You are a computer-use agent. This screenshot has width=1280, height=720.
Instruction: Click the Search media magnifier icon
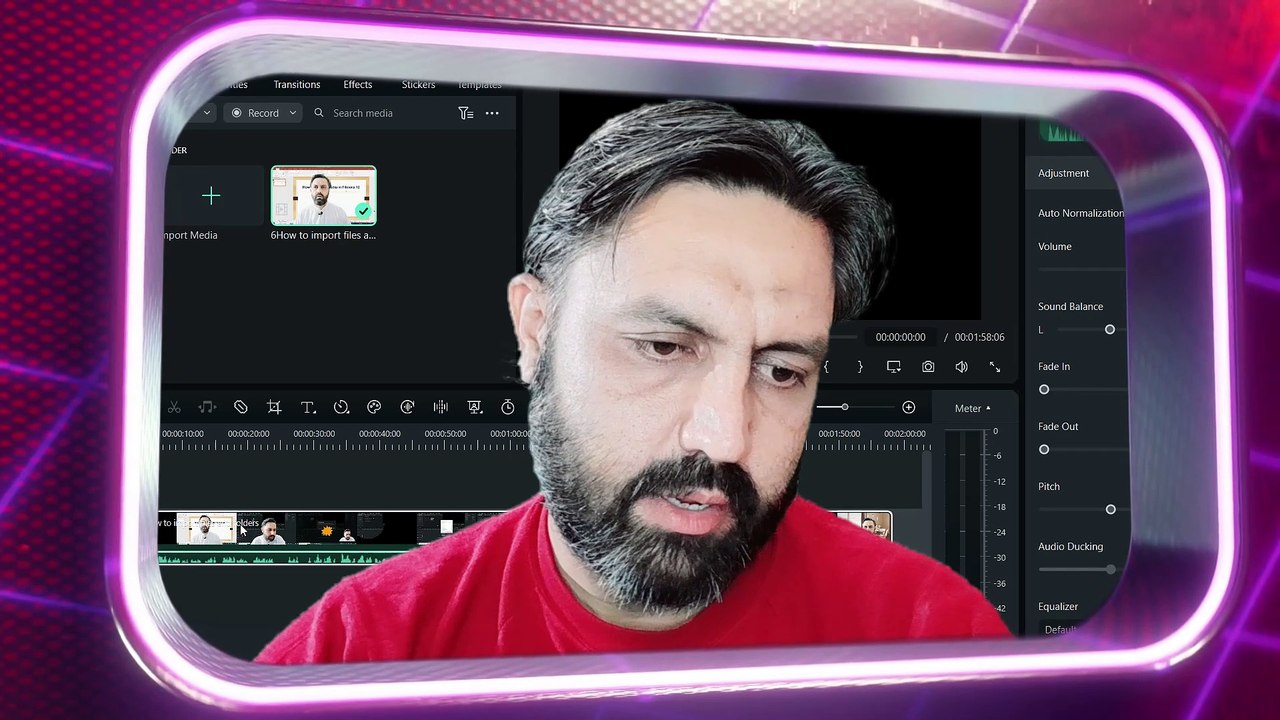tap(319, 113)
